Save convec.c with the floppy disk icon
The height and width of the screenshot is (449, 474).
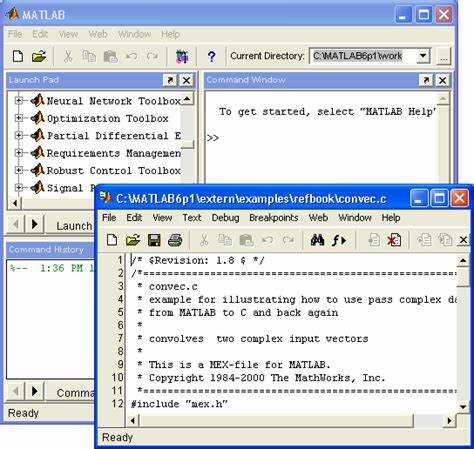154,240
